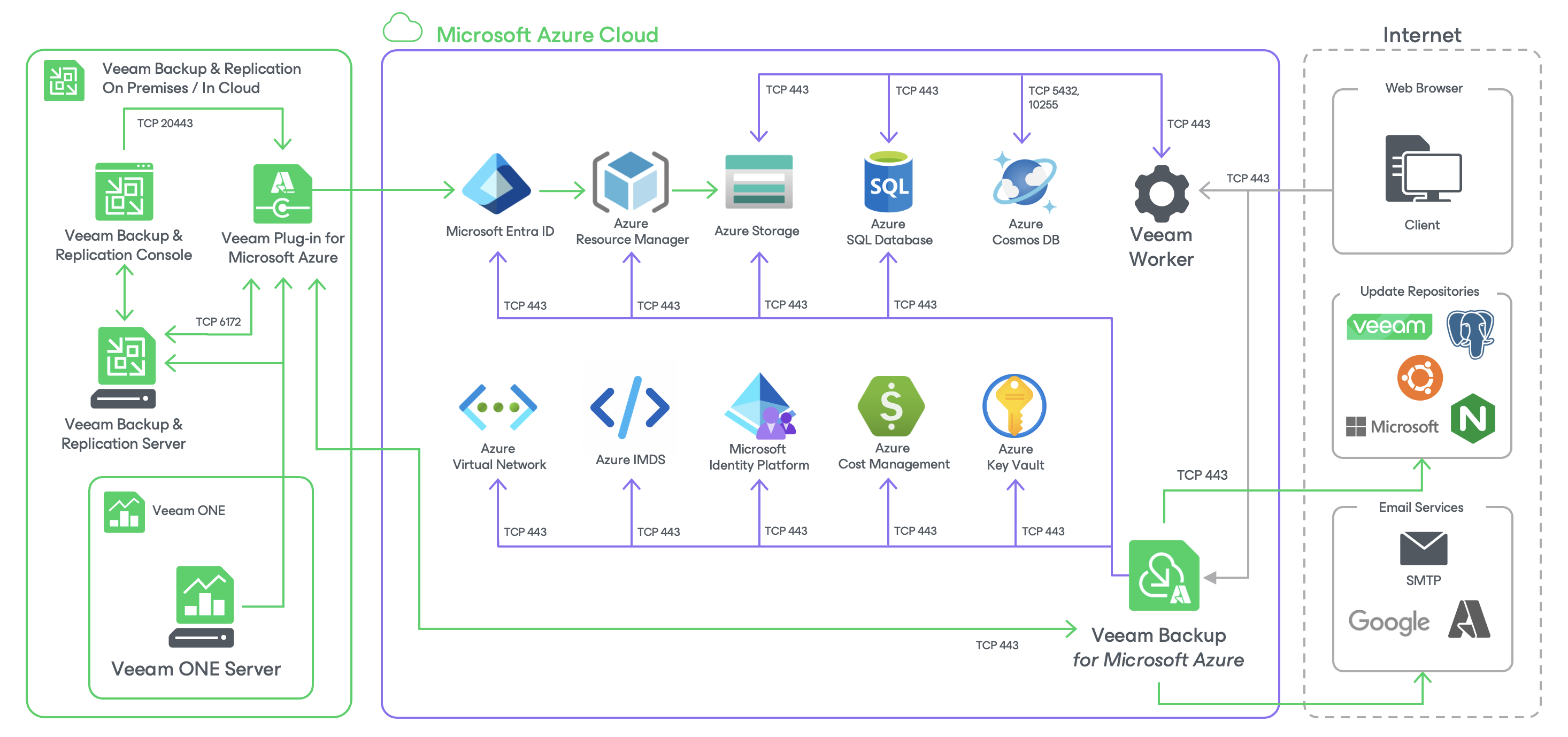This screenshot has height=737, width=1568.
Task: Click the SMTP envelope icon
Action: point(1423,548)
